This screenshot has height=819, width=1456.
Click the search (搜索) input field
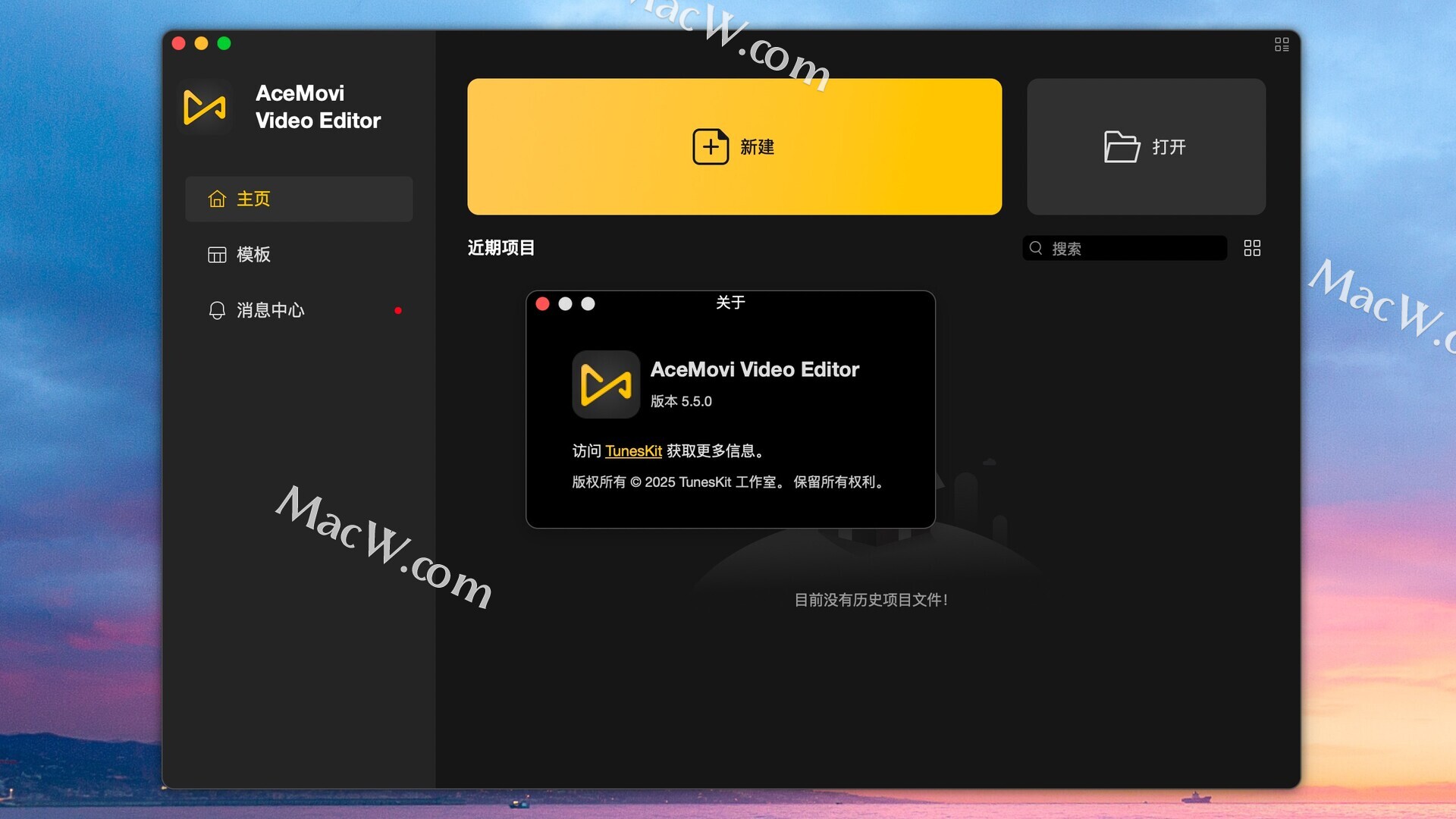(x=1125, y=248)
